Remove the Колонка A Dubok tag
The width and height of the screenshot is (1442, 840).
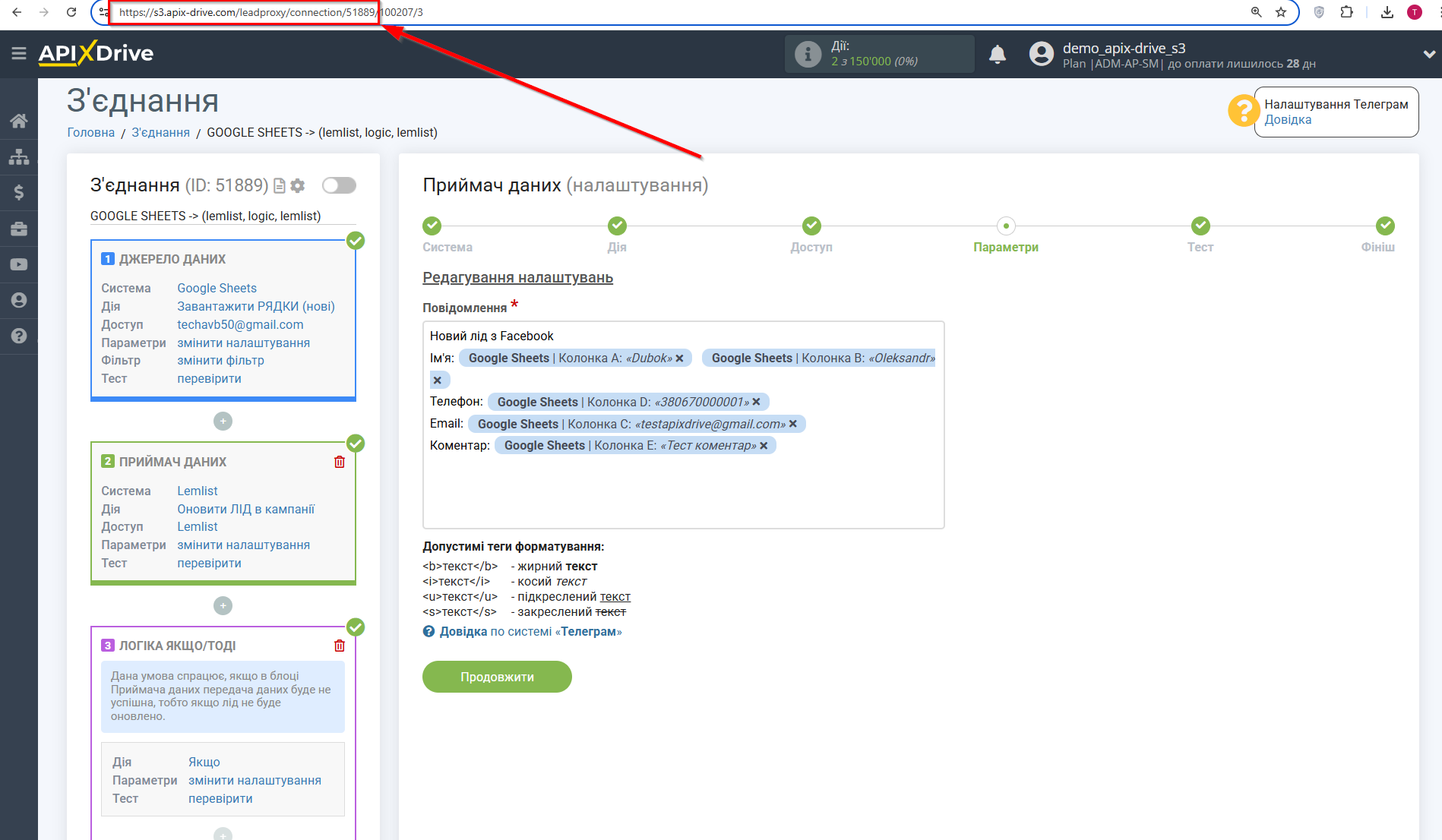click(679, 358)
